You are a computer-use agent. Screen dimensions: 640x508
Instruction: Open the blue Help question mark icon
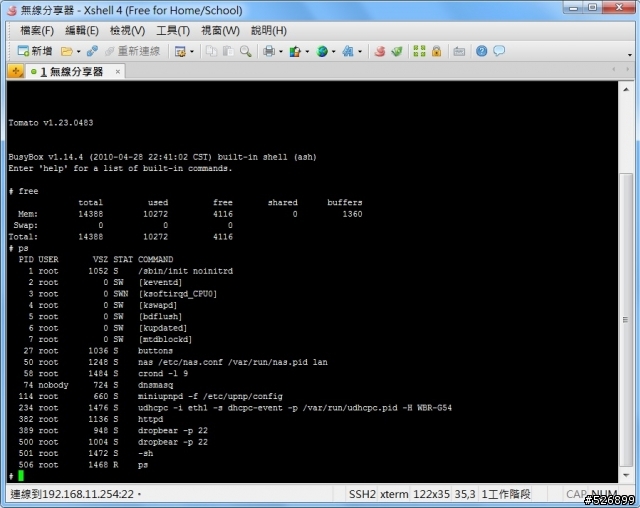click(x=482, y=51)
